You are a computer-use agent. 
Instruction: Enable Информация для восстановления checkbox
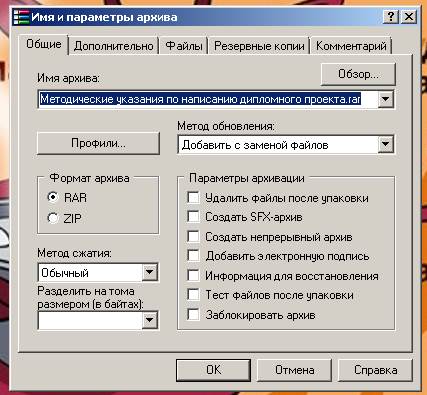tap(194, 275)
